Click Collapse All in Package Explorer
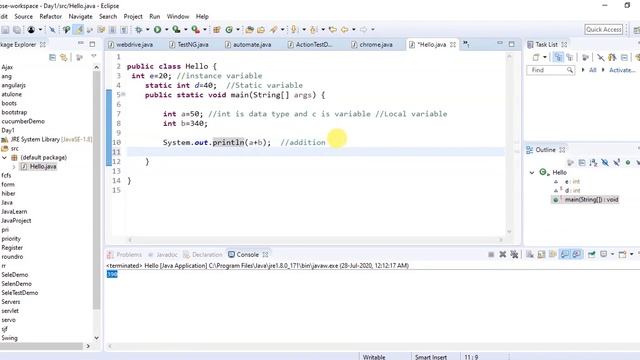This screenshot has height=360, width=640. pos(52,57)
